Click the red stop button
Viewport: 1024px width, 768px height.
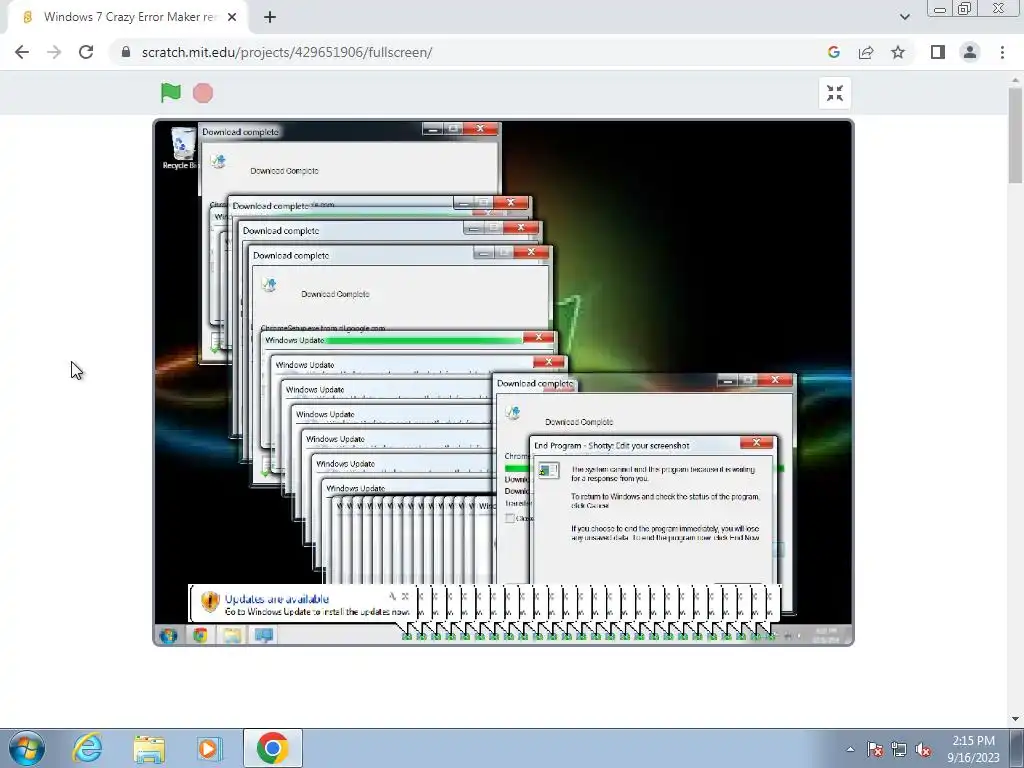pyautogui.click(x=203, y=93)
